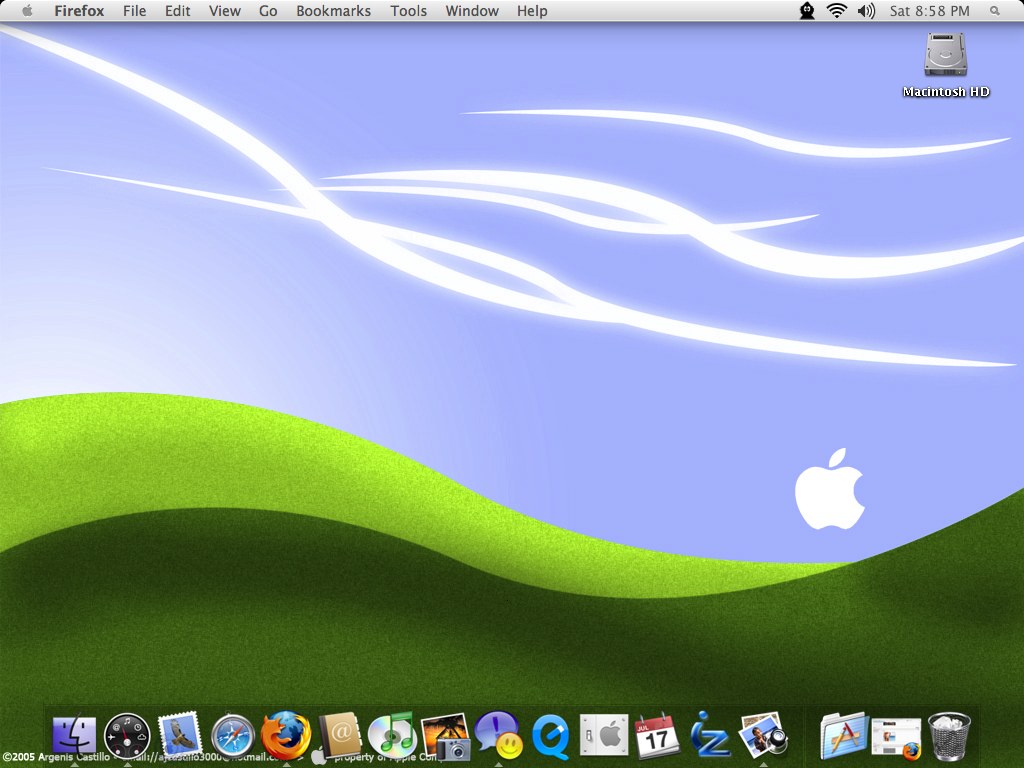Open the Bookmarks menu
The height and width of the screenshot is (768, 1024).
pyautogui.click(x=333, y=10)
